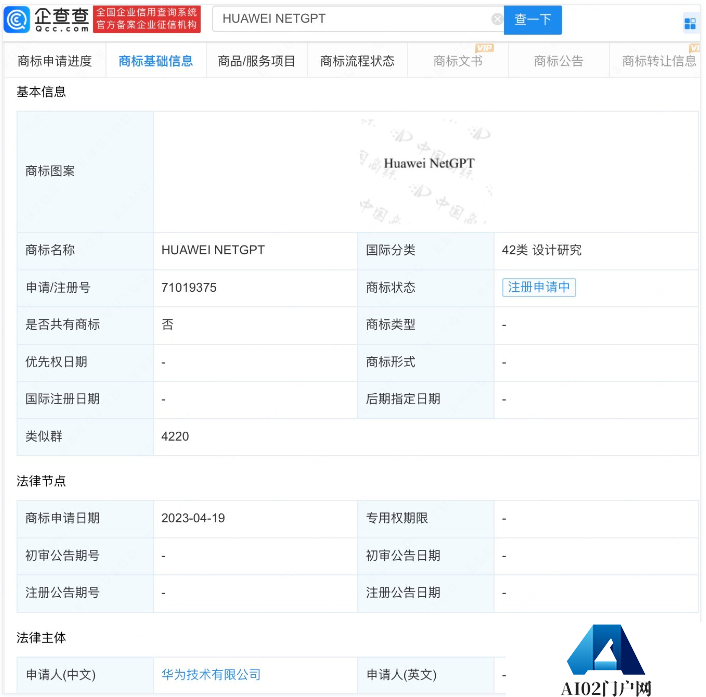Click the 国际注册日期 label cell
706x697 pixels.
pos(85,399)
